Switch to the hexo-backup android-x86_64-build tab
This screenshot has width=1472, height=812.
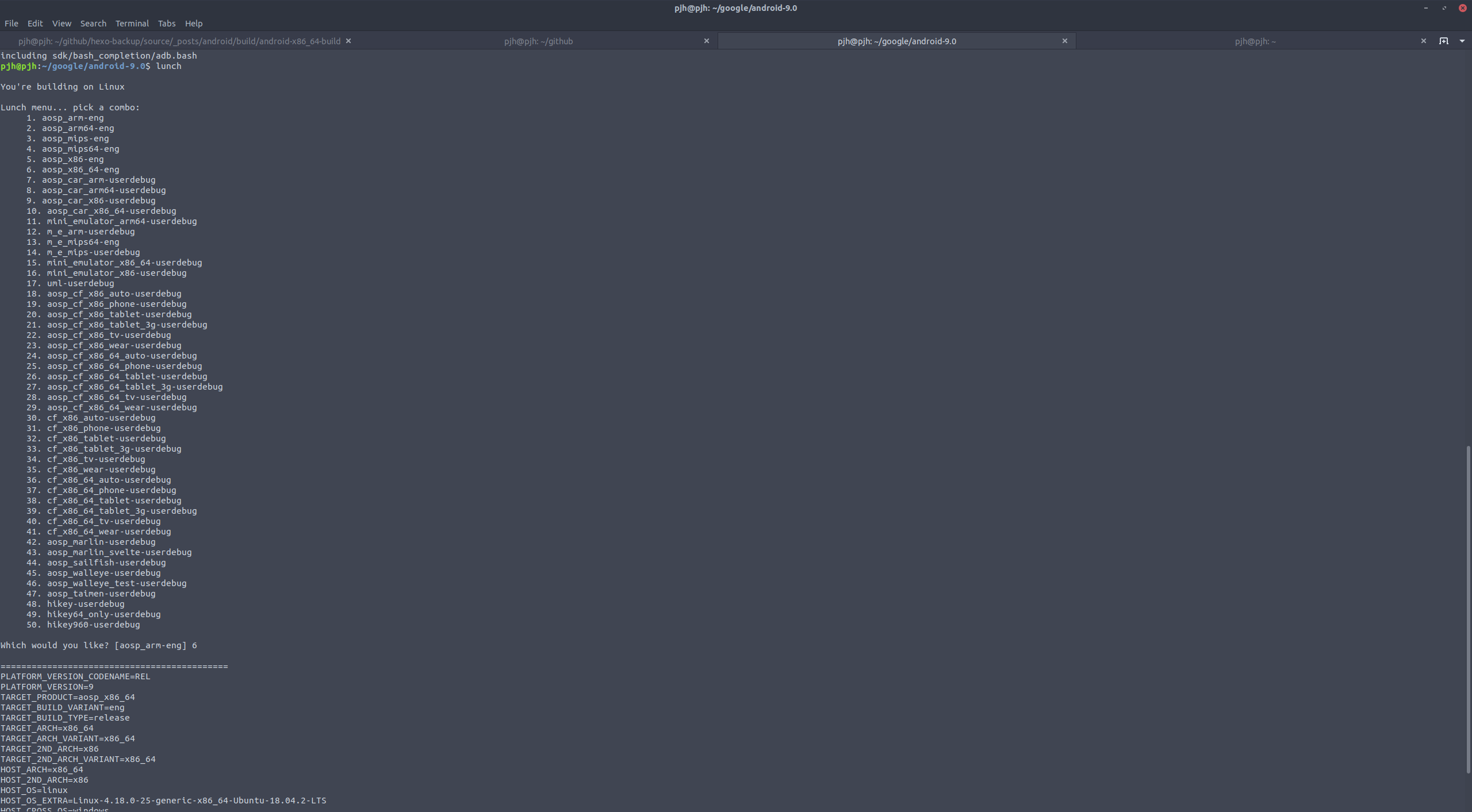pyautogui.click(x=179, y=41)
